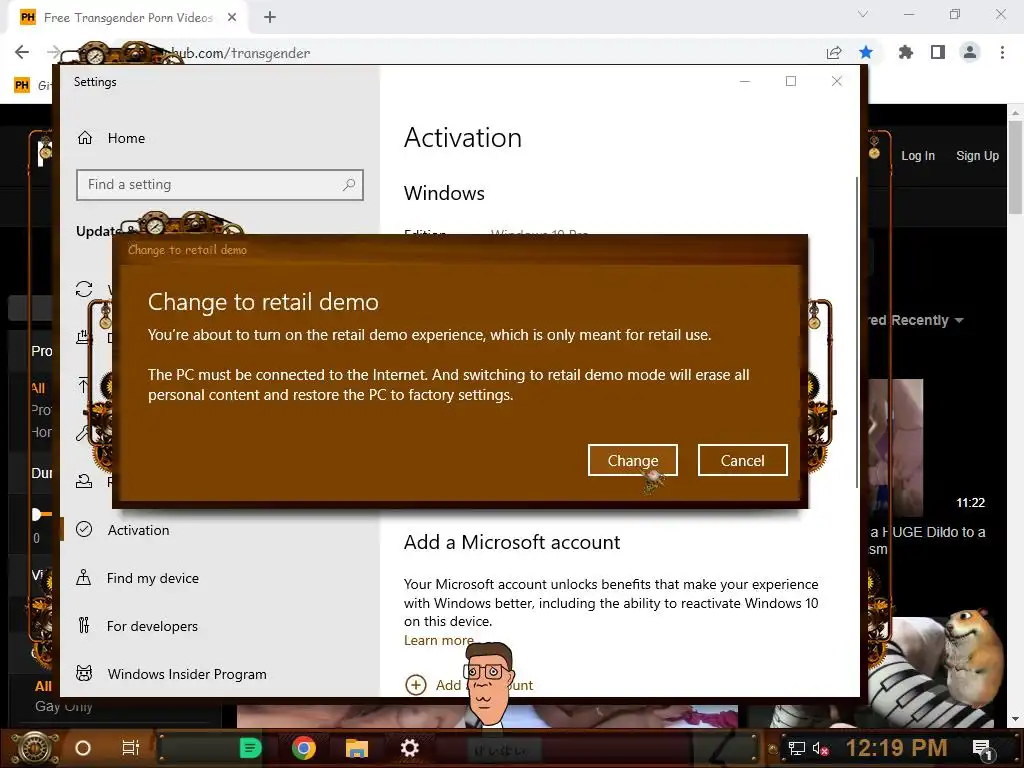Open Find my device settings
The height and width of the screenshot is (768, 1024).
coord(153,578)
